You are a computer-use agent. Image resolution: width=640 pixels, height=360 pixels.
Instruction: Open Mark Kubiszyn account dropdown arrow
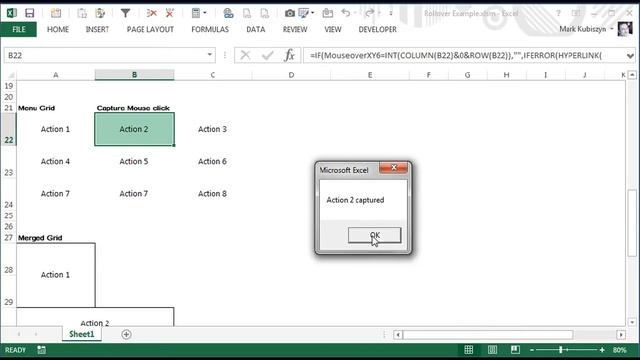611,29
